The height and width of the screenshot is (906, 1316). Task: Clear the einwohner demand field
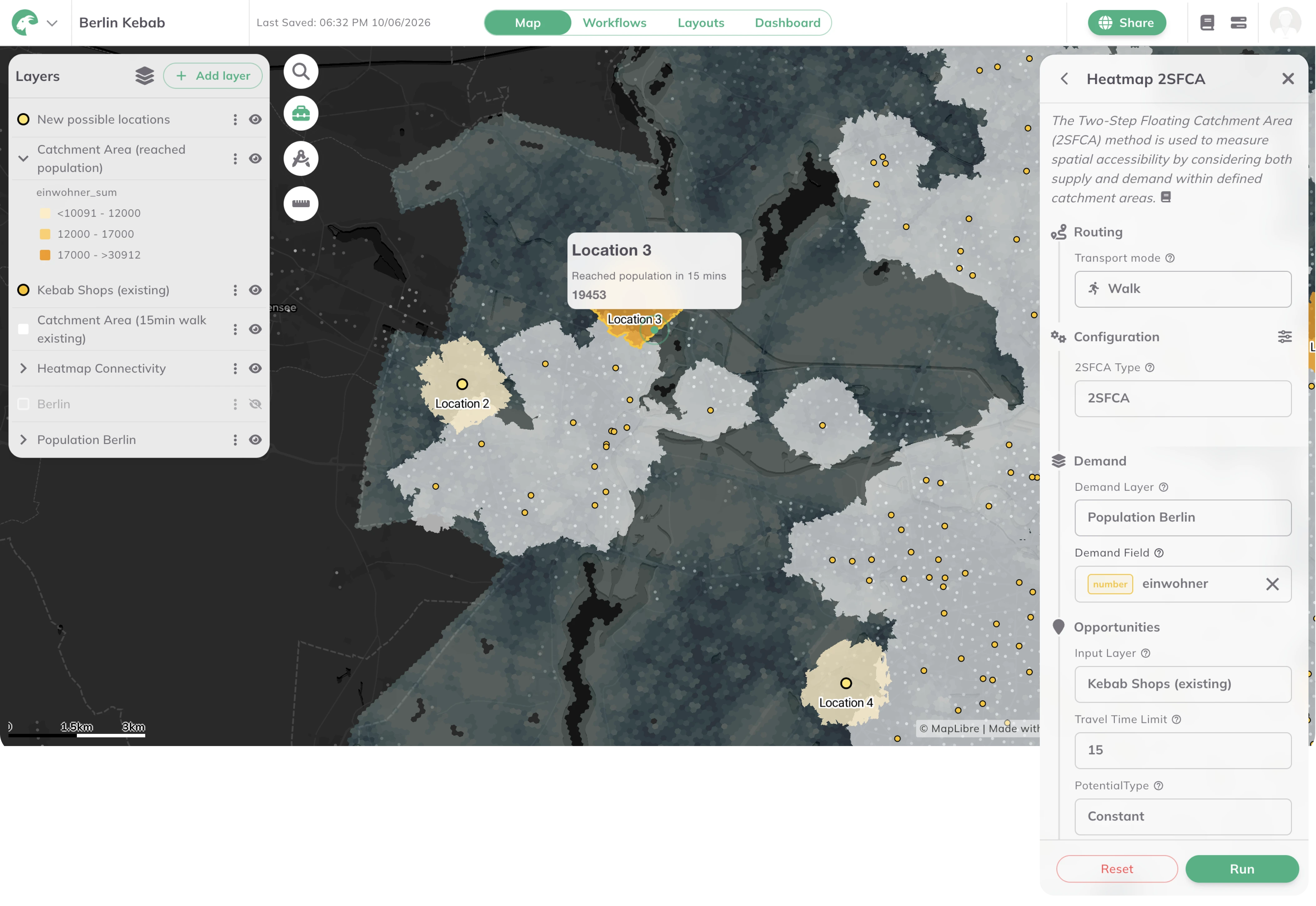tap(1272, 585)
